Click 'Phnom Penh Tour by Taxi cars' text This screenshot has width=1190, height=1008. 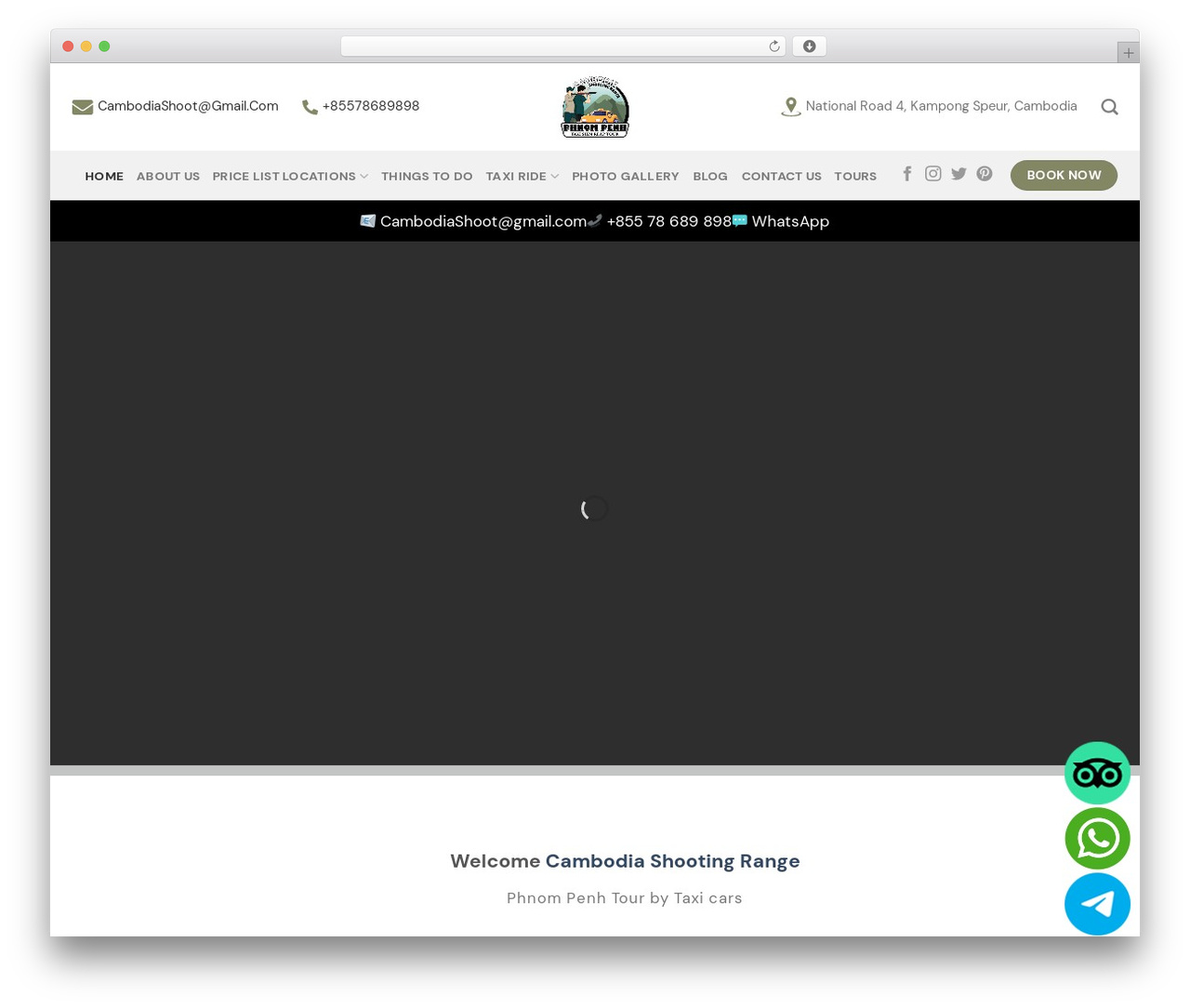tap(625, 898)
